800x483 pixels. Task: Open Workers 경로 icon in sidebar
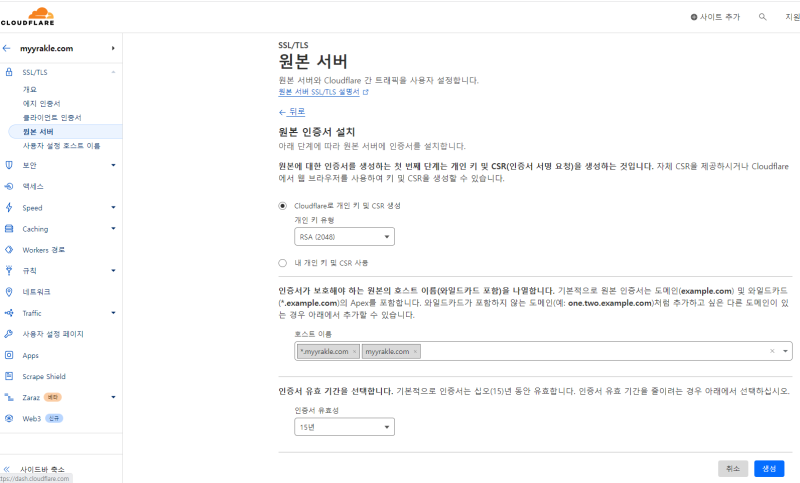coord(8,249)
